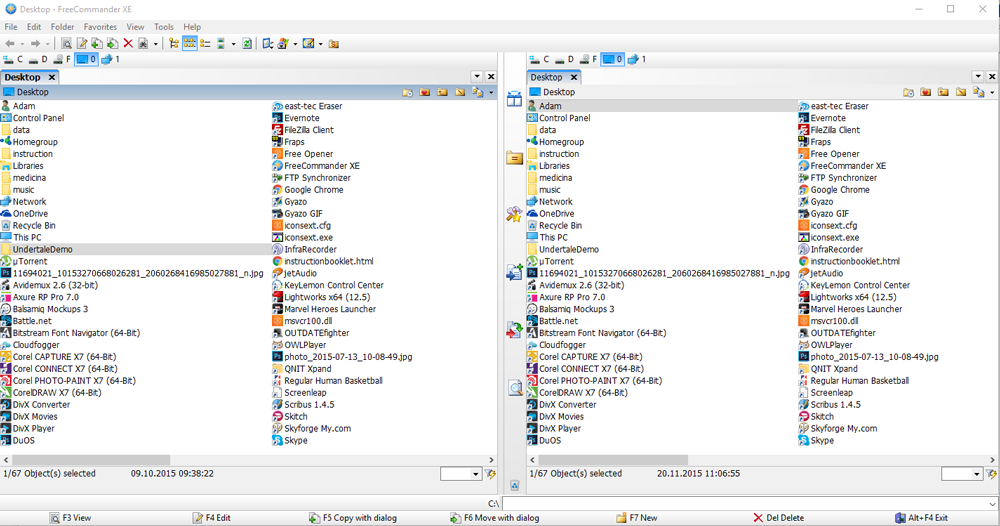The width and height of the screenshot is (1000, 526).
Task: Click the F3 View button
Action: (x=71, y=518)
